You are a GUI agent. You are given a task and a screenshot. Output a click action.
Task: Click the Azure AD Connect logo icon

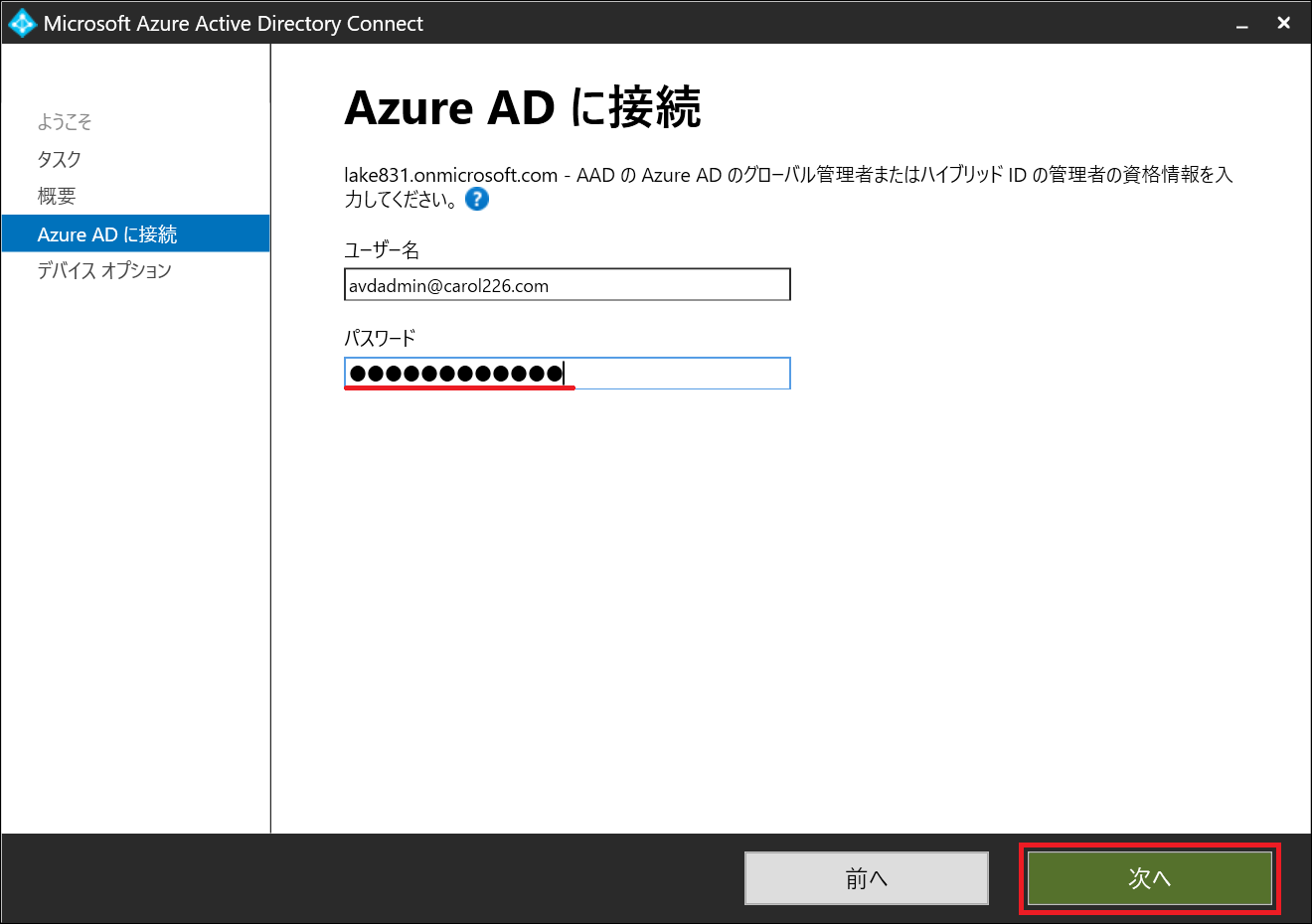21,23
